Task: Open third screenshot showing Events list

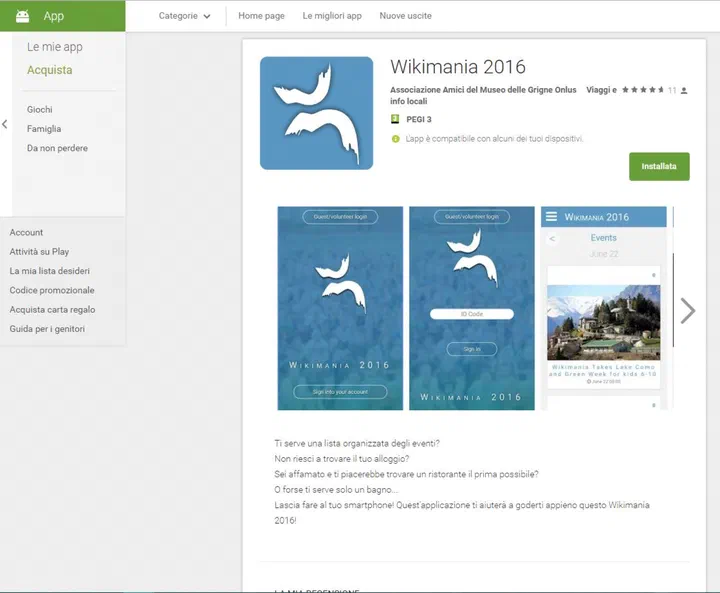Action: 603,308
